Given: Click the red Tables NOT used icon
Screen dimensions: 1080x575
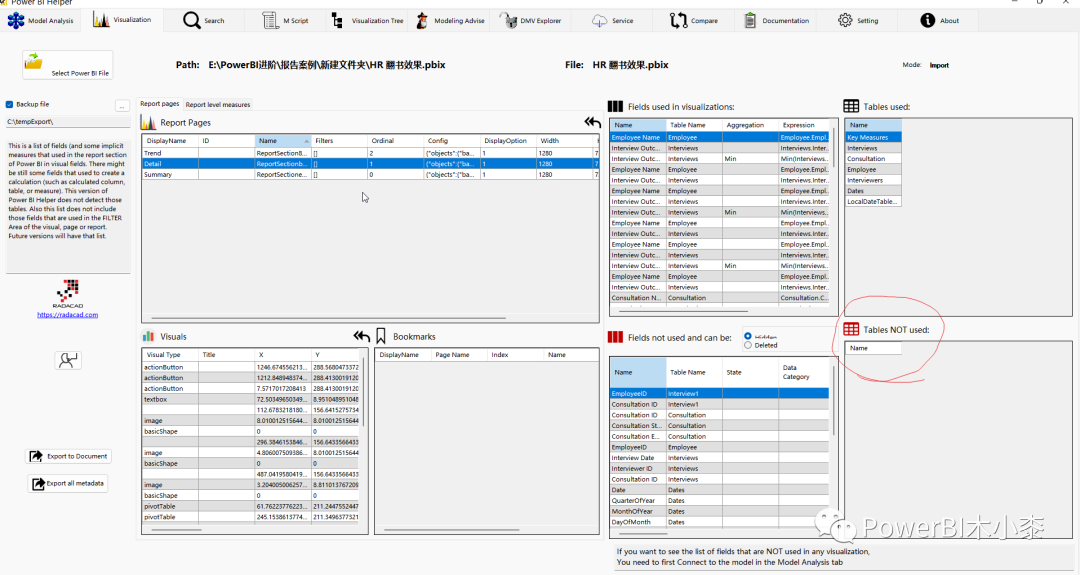Looking at the screenshot, I should (x=851, y=329).
